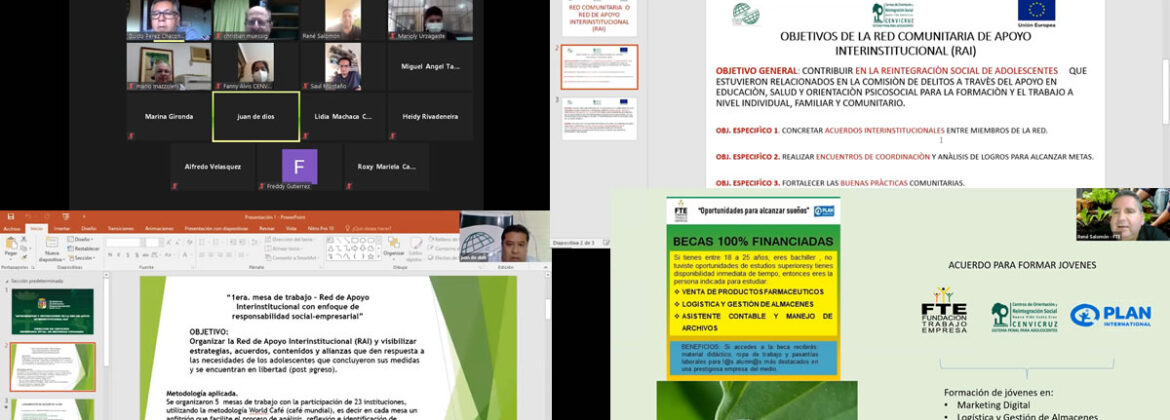Click muted mic icon on Marina Gironda tile
The height and width of the screenshot is (420, 1170).
click(132, 136)
